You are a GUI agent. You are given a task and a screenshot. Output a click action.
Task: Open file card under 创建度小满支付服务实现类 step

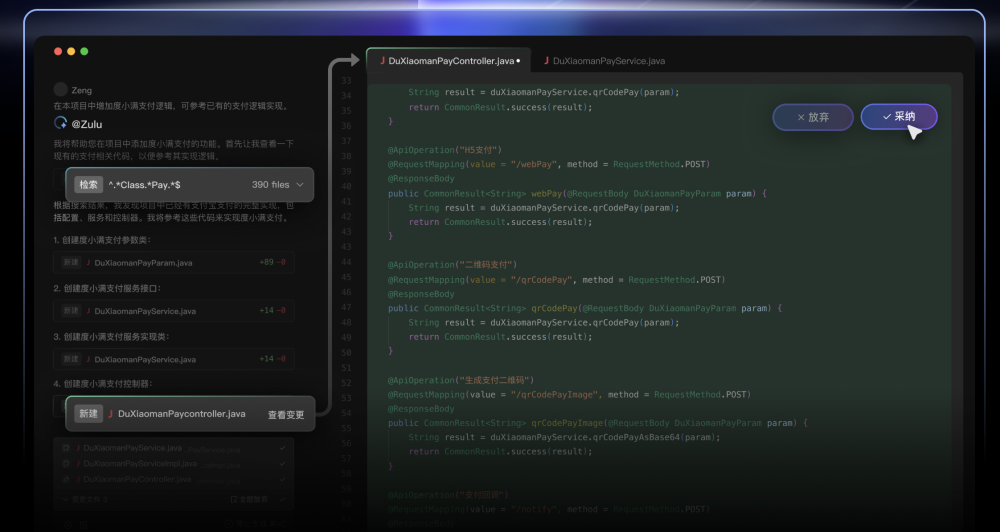[x=173, y=359]
